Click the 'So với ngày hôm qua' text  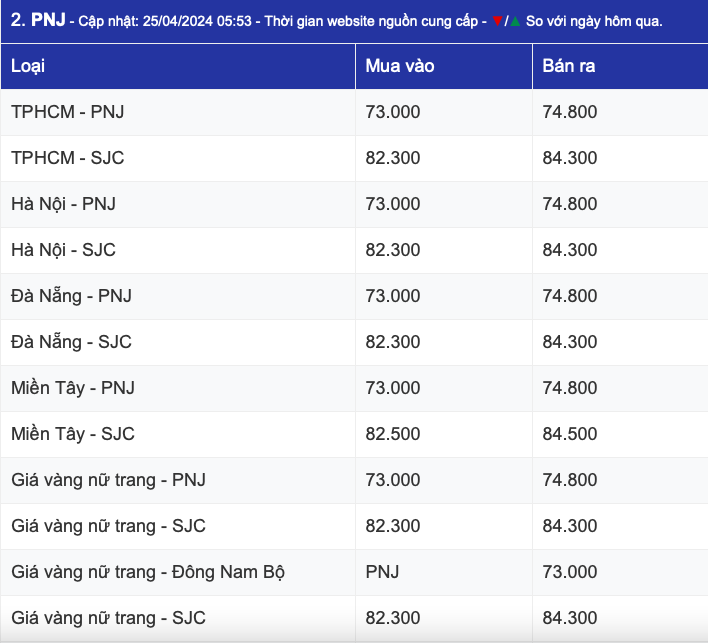pyautogui.click(x=601, y=21)
